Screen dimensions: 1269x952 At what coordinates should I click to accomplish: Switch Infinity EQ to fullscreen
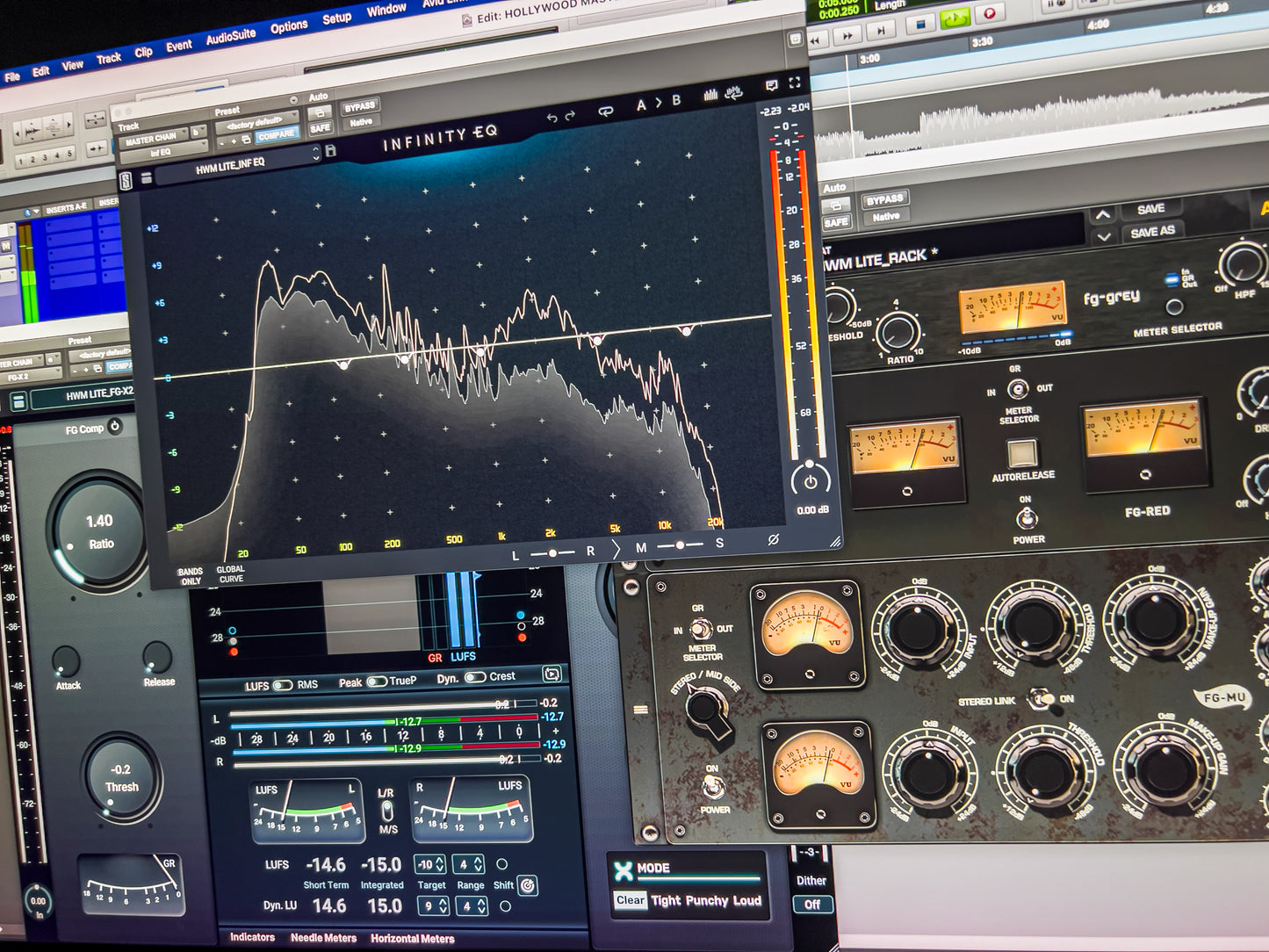point(794,83)
